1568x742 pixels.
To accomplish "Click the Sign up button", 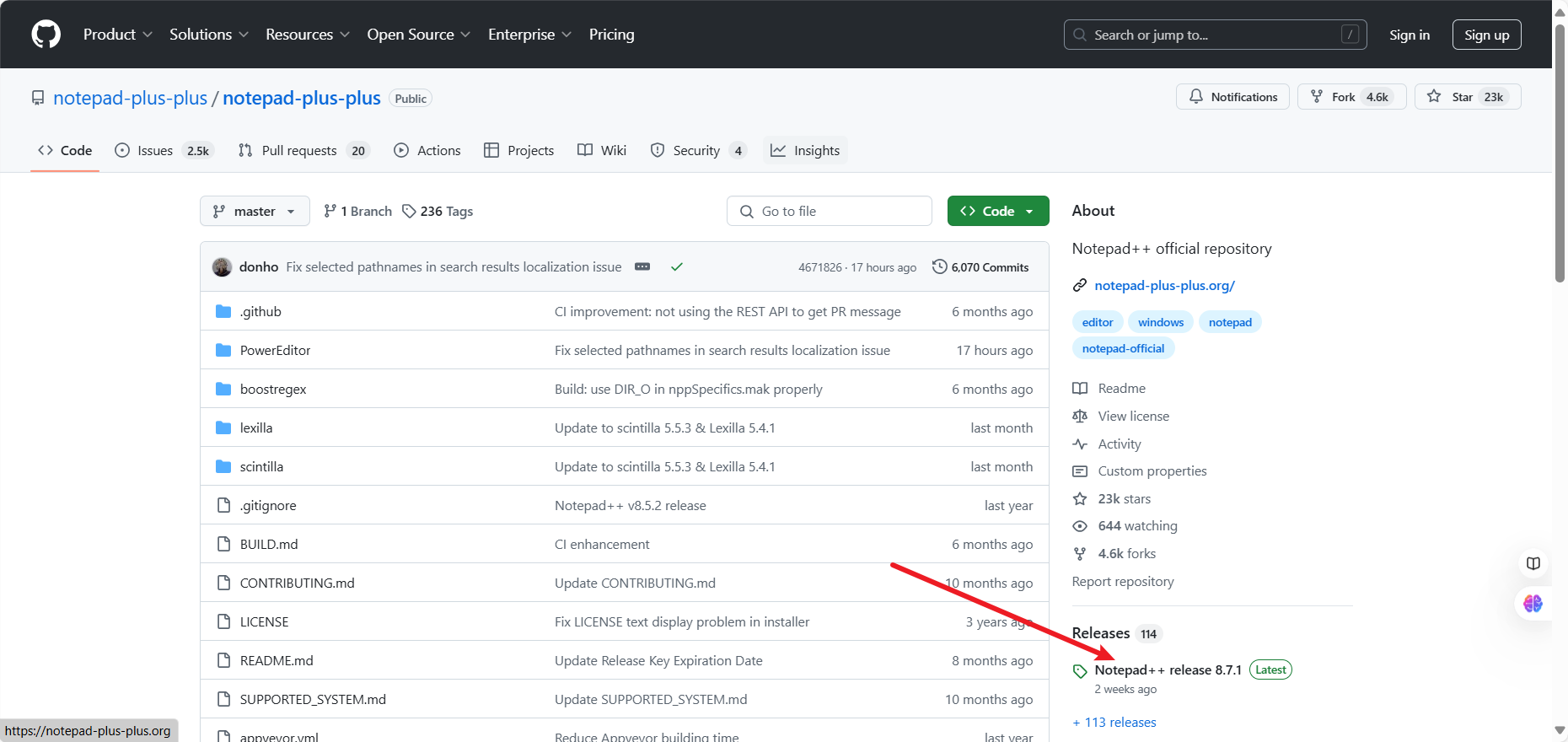I will click(1486, 35).
